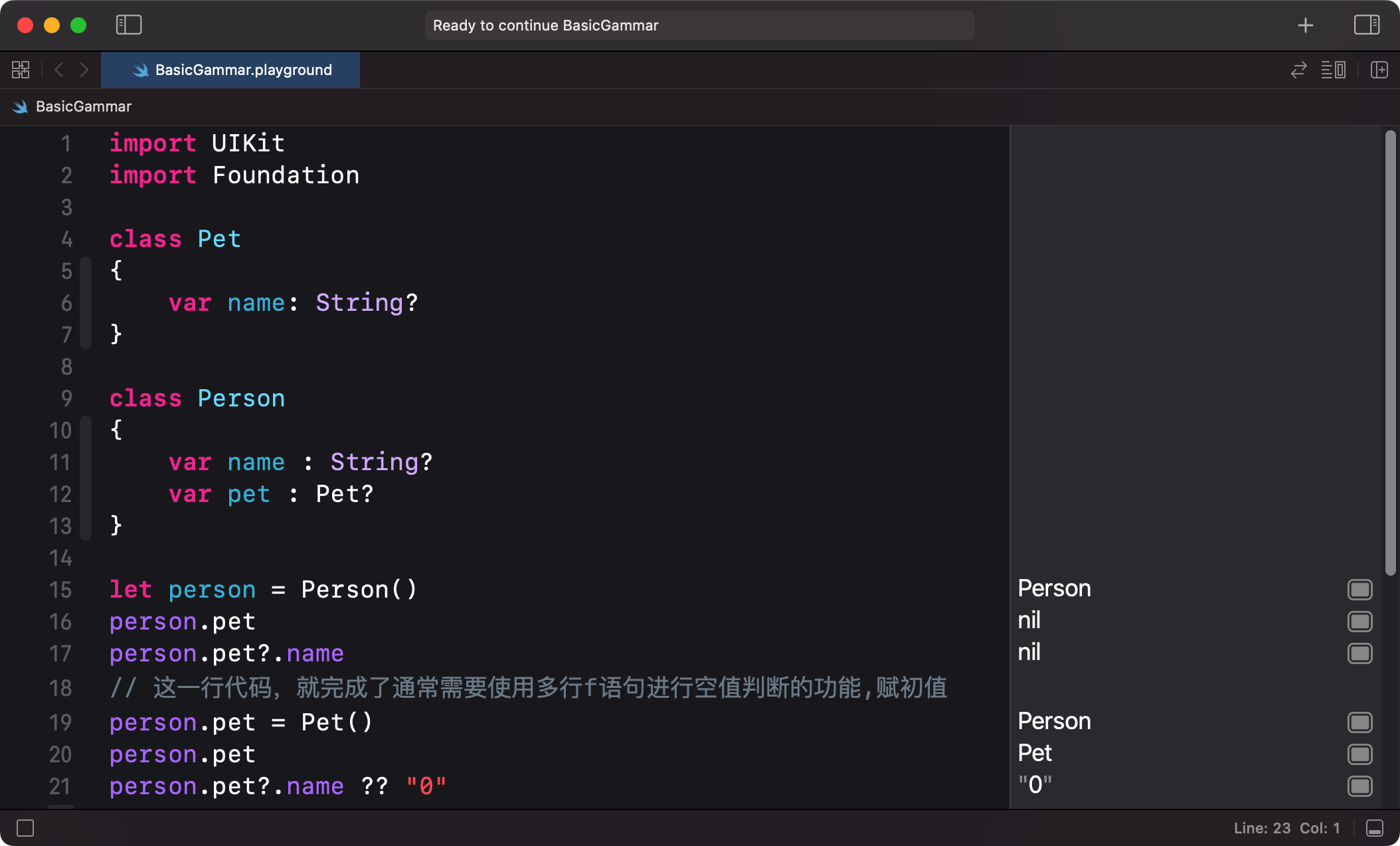Collapse the Pet class code fold ribbon
The height and width of the screenshot is (846, 1400).
(85, 303)
